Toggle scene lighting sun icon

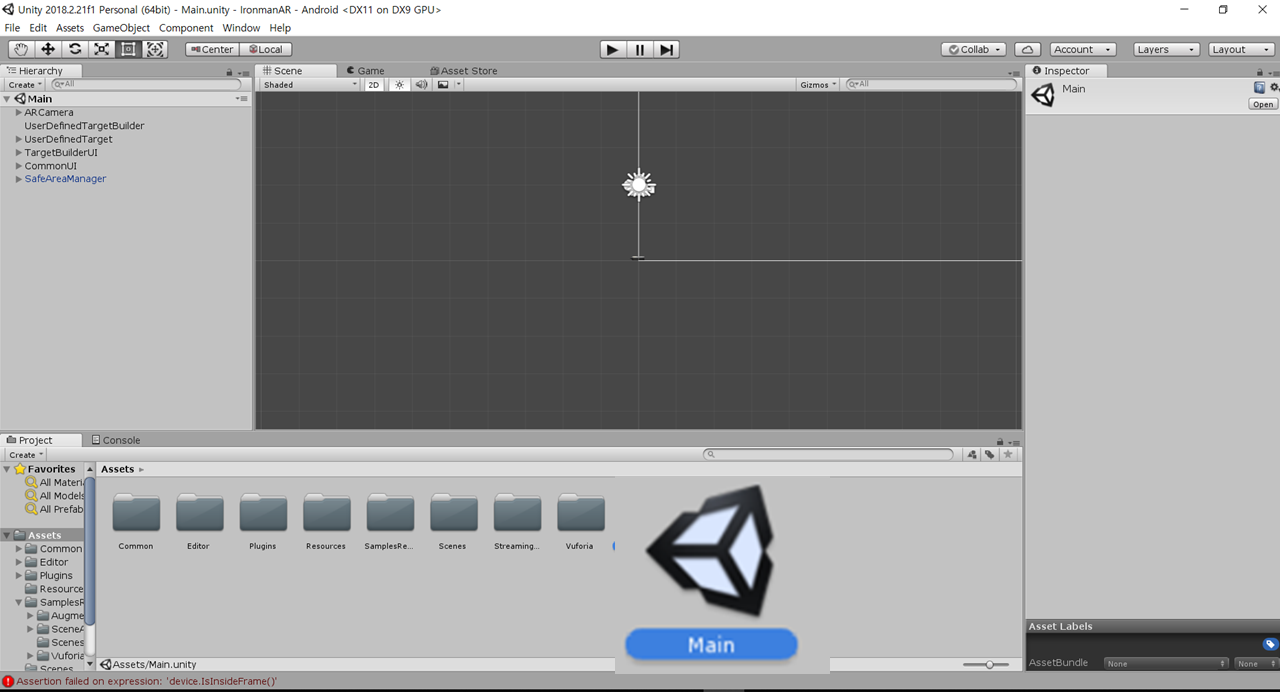point(399,85)
